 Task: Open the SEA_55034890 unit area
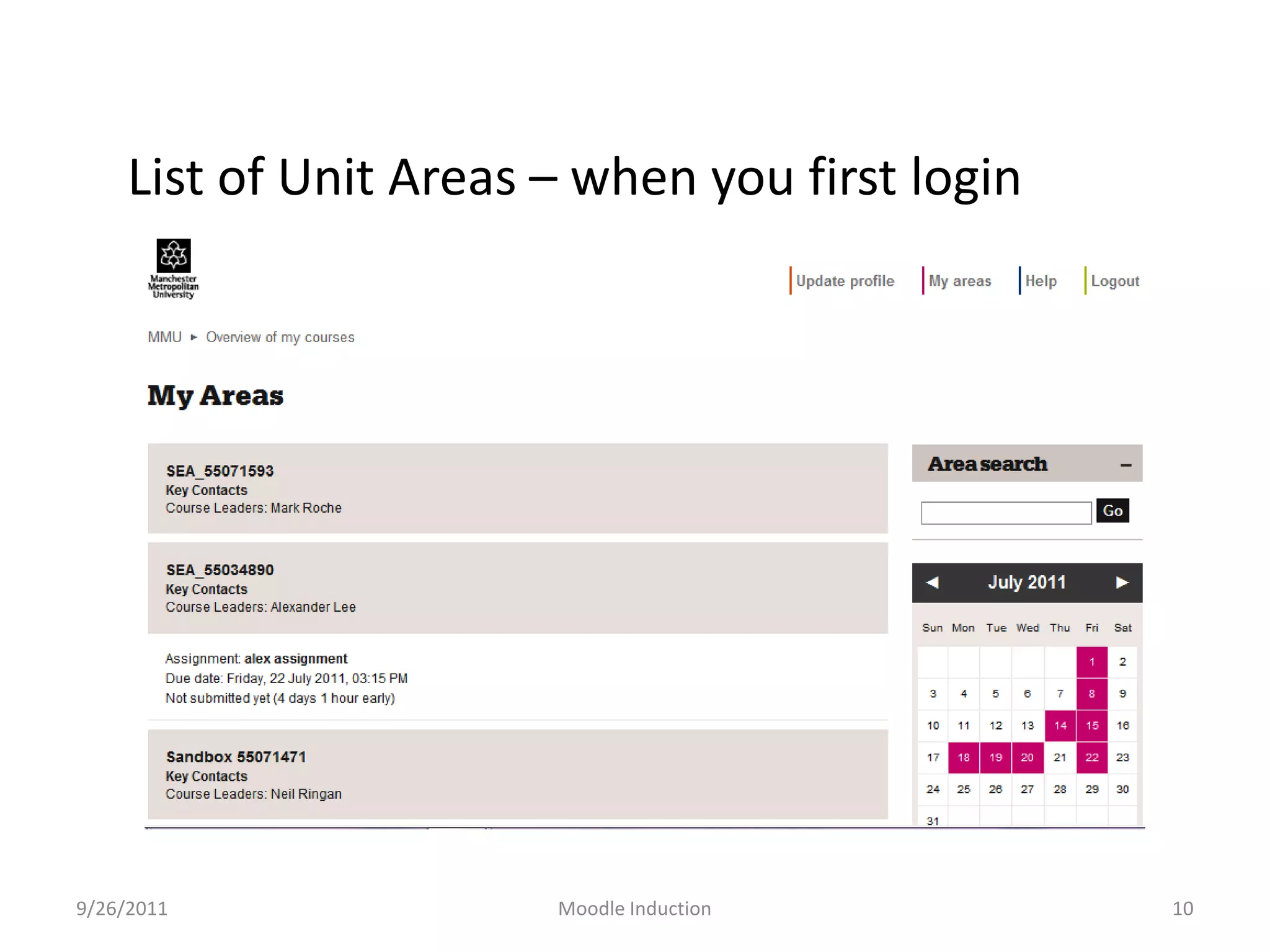[220, 570]
